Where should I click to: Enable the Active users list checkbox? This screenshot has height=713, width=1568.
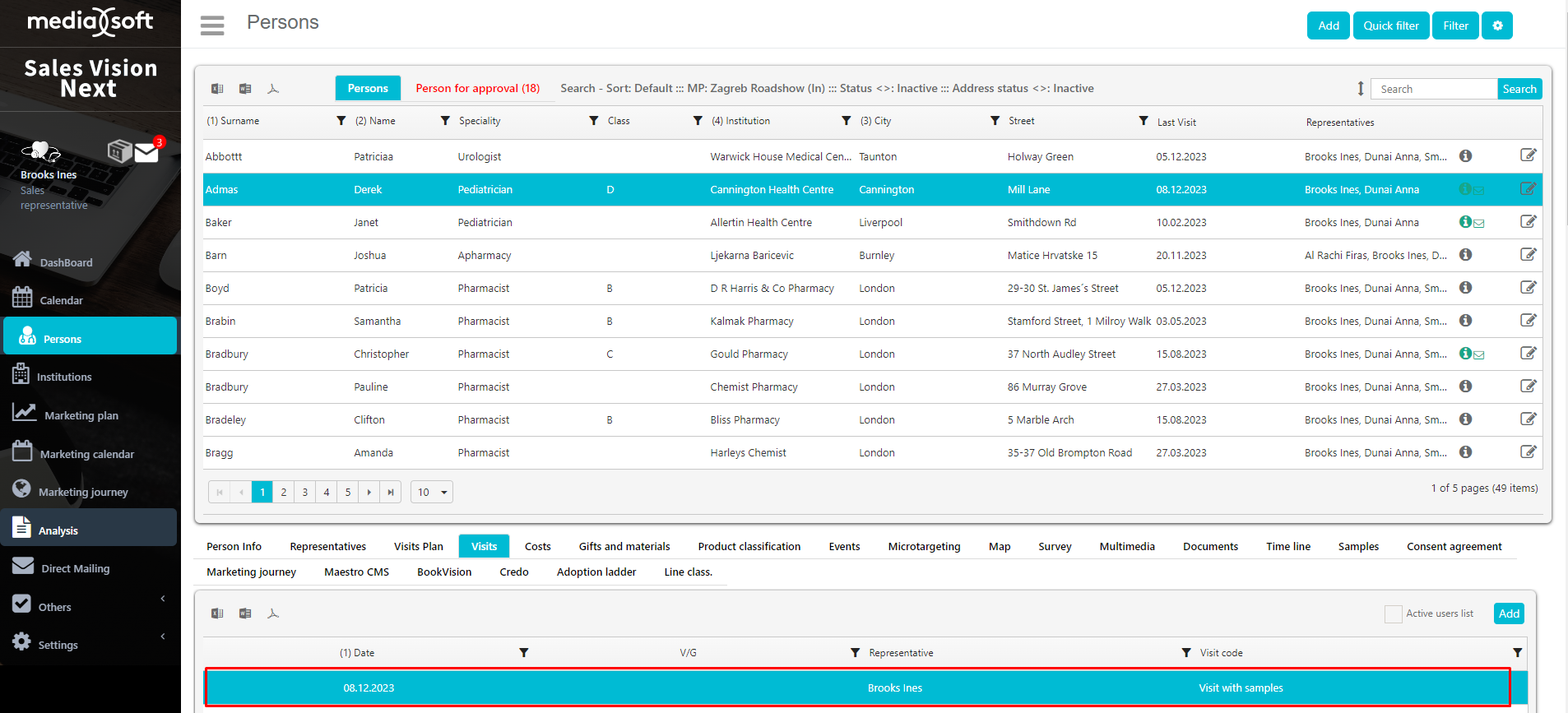(x=1393, y=613)
